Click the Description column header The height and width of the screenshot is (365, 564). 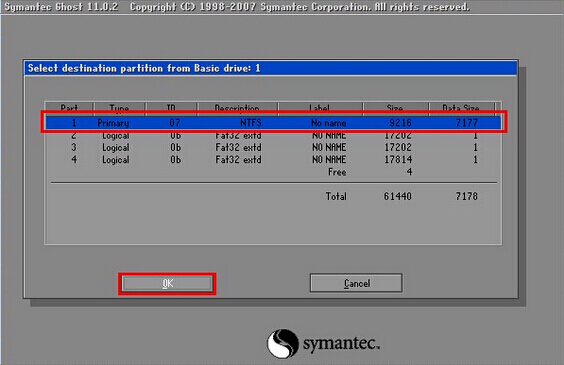[x=237, y=108]
